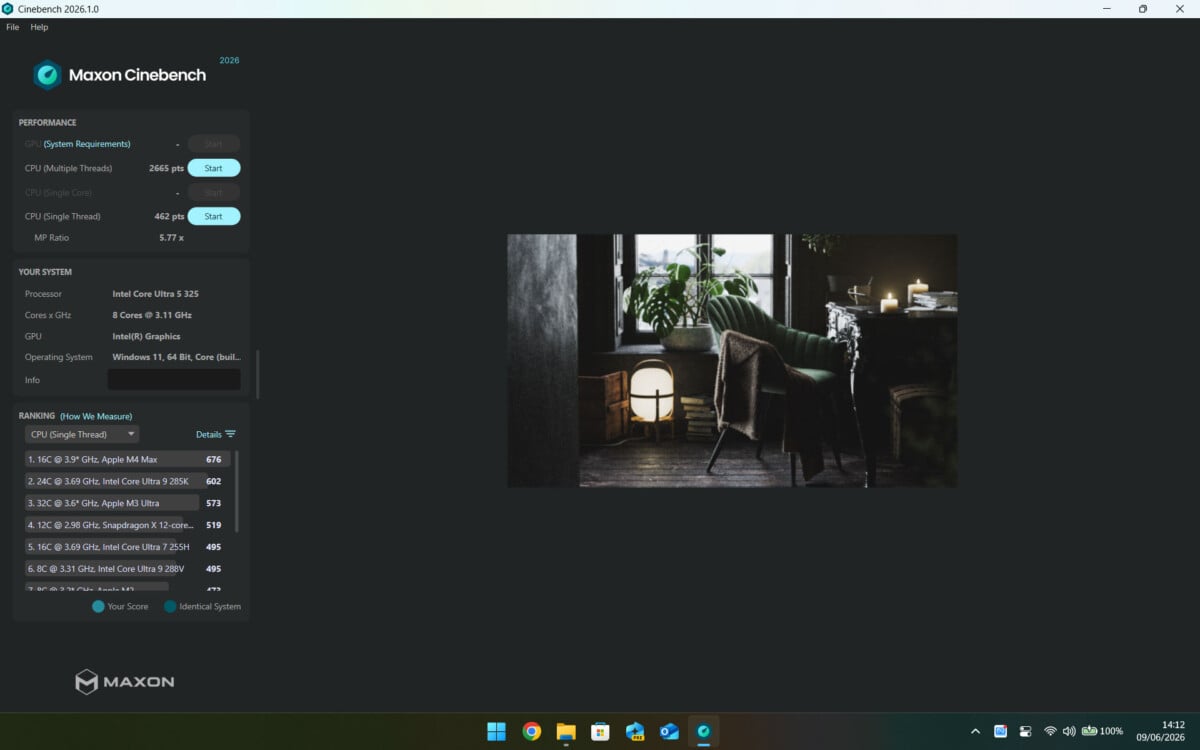Click the 8 Cores @ 3.11 GHz value
This screenshot has height=750, width=1200.
coord(152,315)
